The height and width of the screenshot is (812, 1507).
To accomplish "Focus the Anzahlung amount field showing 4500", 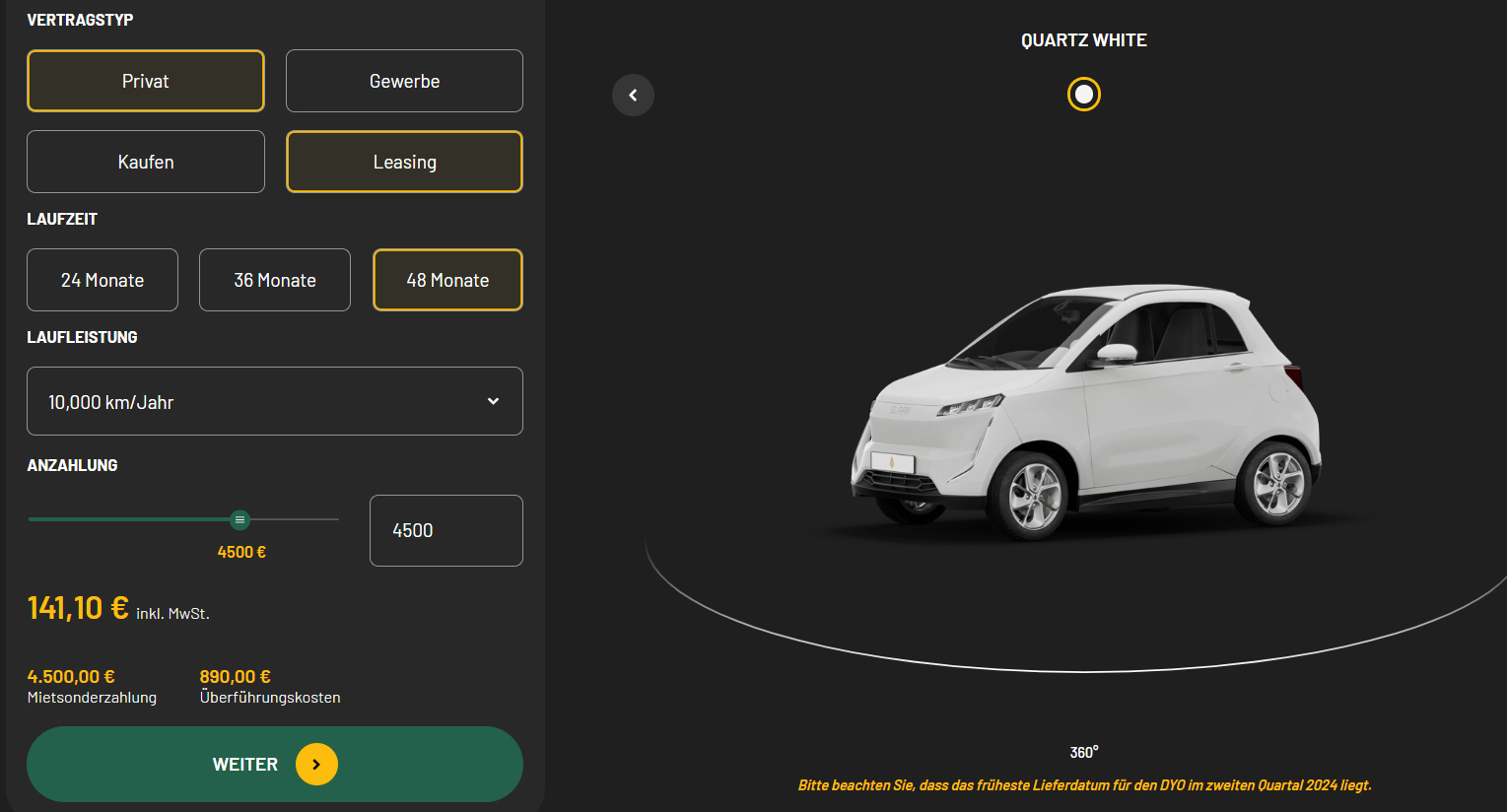I will (x=446, y=530).
